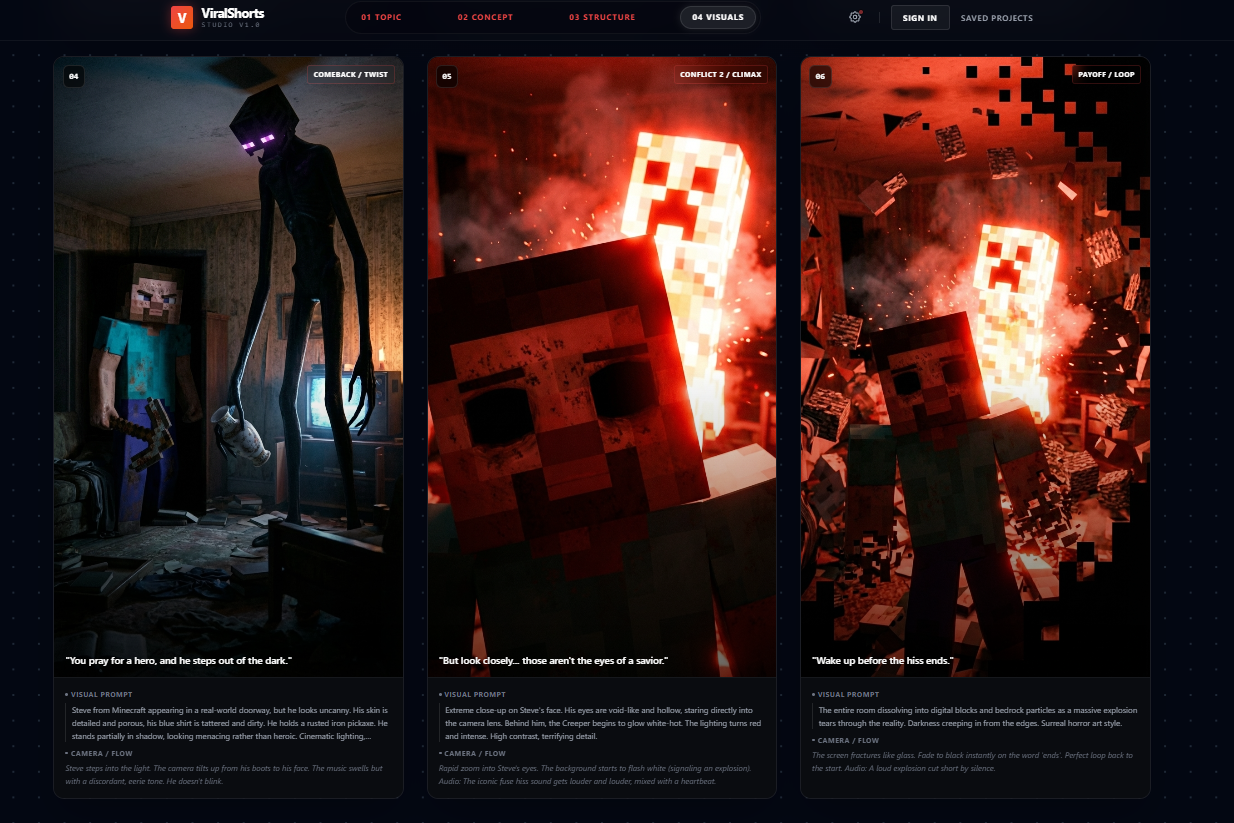Click the 05 scene number badge
1234x823 pixels.
click(447, 75)
